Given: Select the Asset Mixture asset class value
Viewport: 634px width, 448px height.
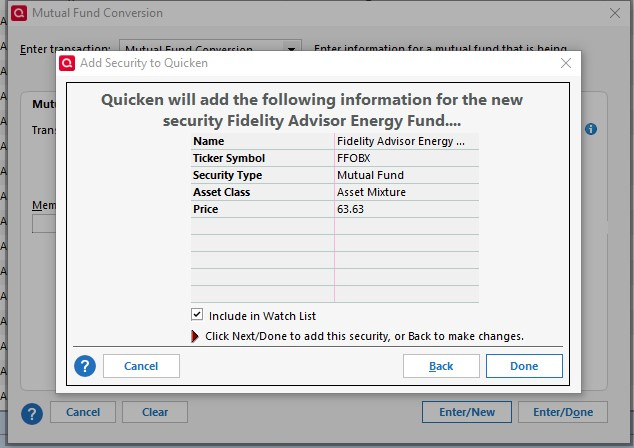Looking at the screenshot, I should tap(371, 192).
